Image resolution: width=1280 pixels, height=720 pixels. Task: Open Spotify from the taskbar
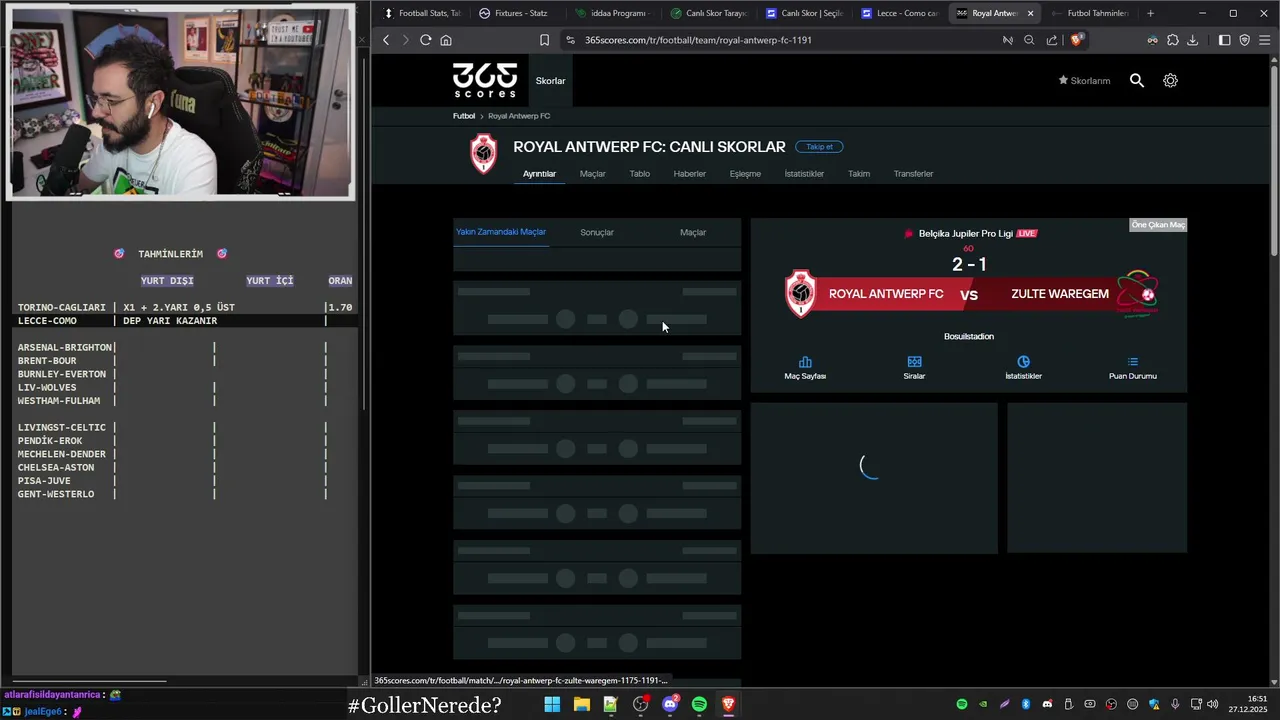point(699,704)
